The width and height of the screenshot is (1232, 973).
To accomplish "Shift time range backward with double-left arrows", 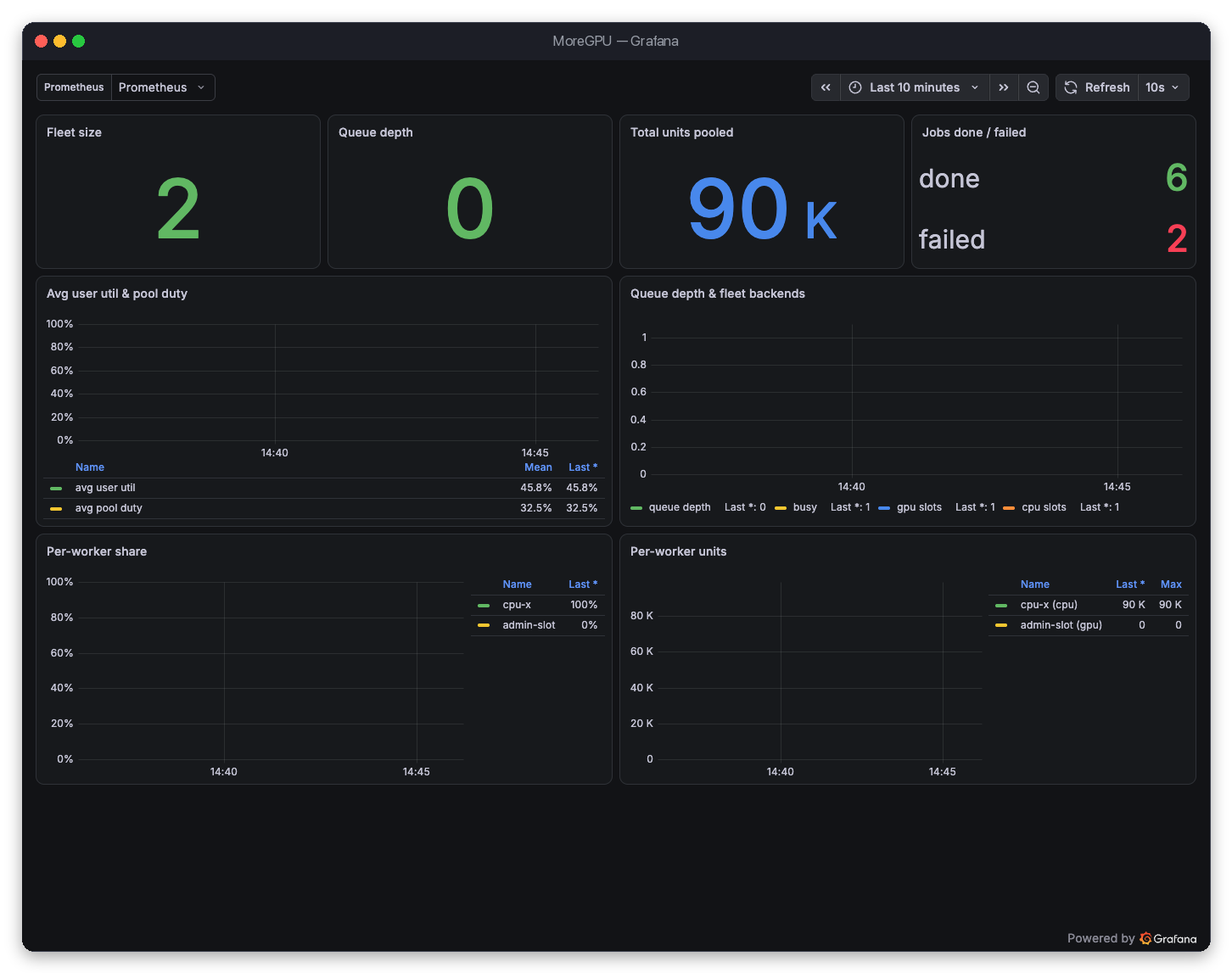I will (x=826, y=87).
